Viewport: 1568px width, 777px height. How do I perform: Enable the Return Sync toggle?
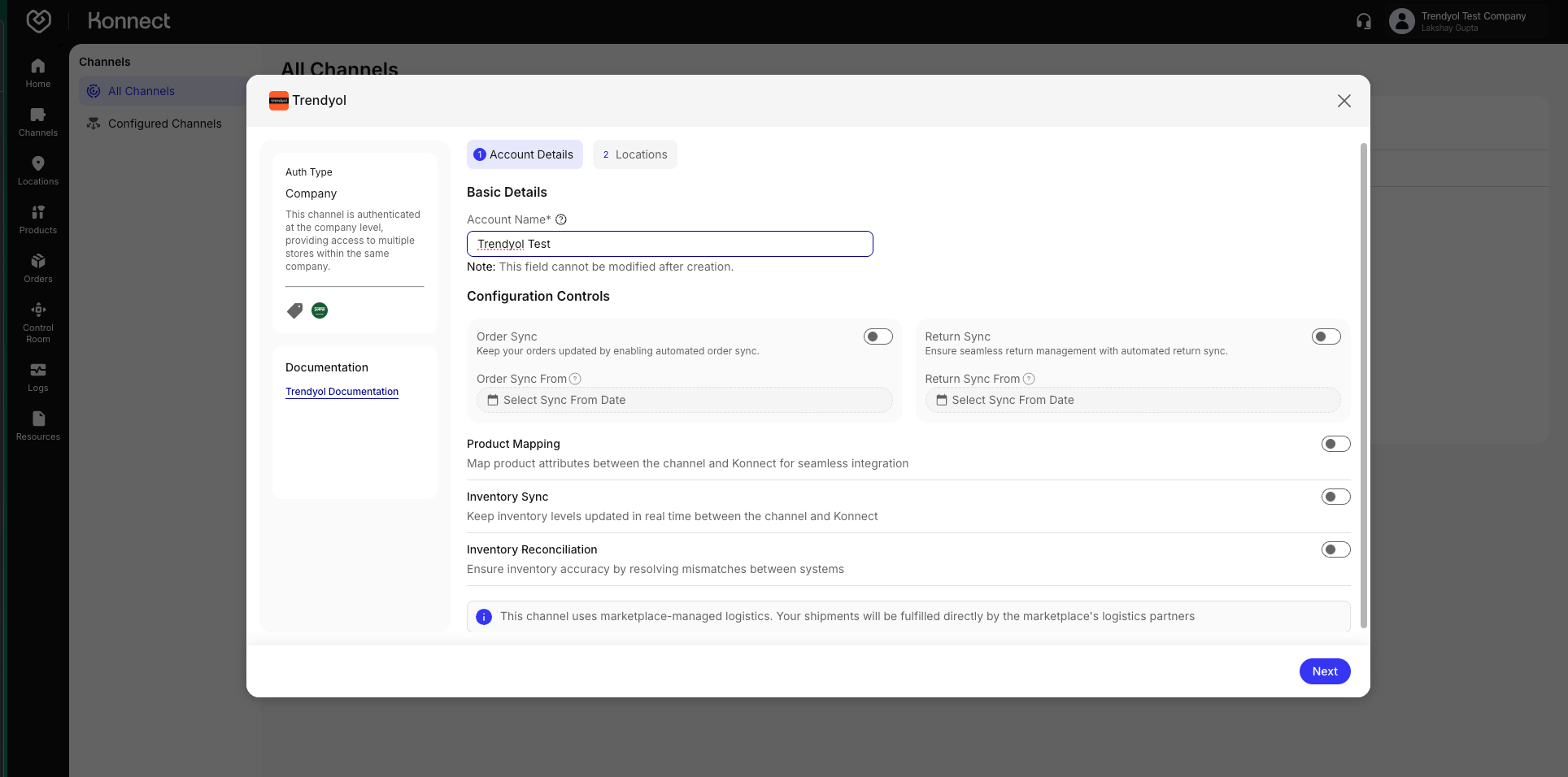[x=1326, y=336]
